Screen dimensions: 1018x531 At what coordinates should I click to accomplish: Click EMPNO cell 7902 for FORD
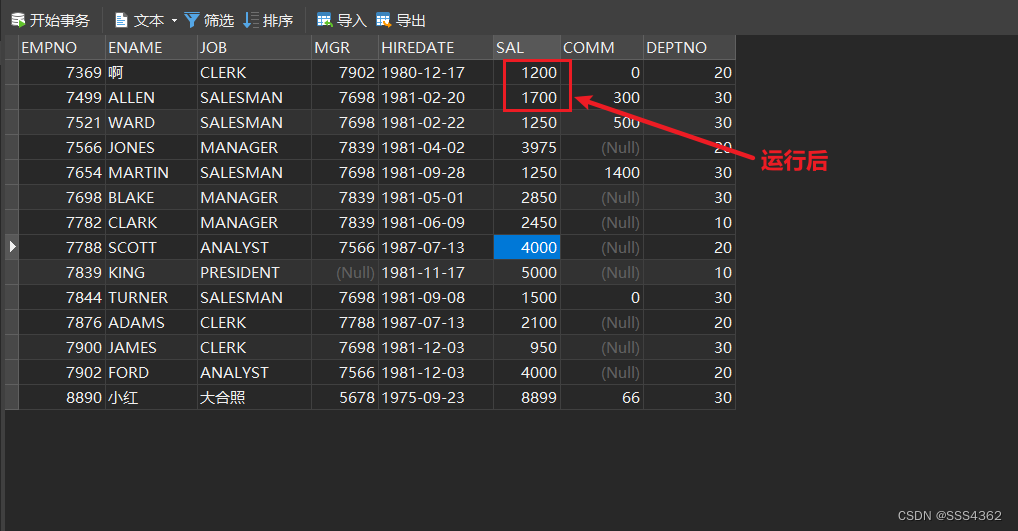(x=62, y=373)
